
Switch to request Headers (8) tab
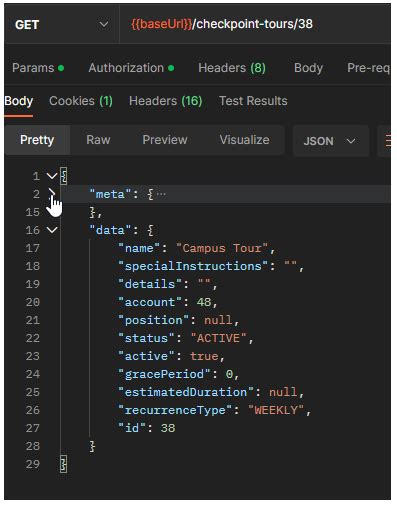[232, 68]
